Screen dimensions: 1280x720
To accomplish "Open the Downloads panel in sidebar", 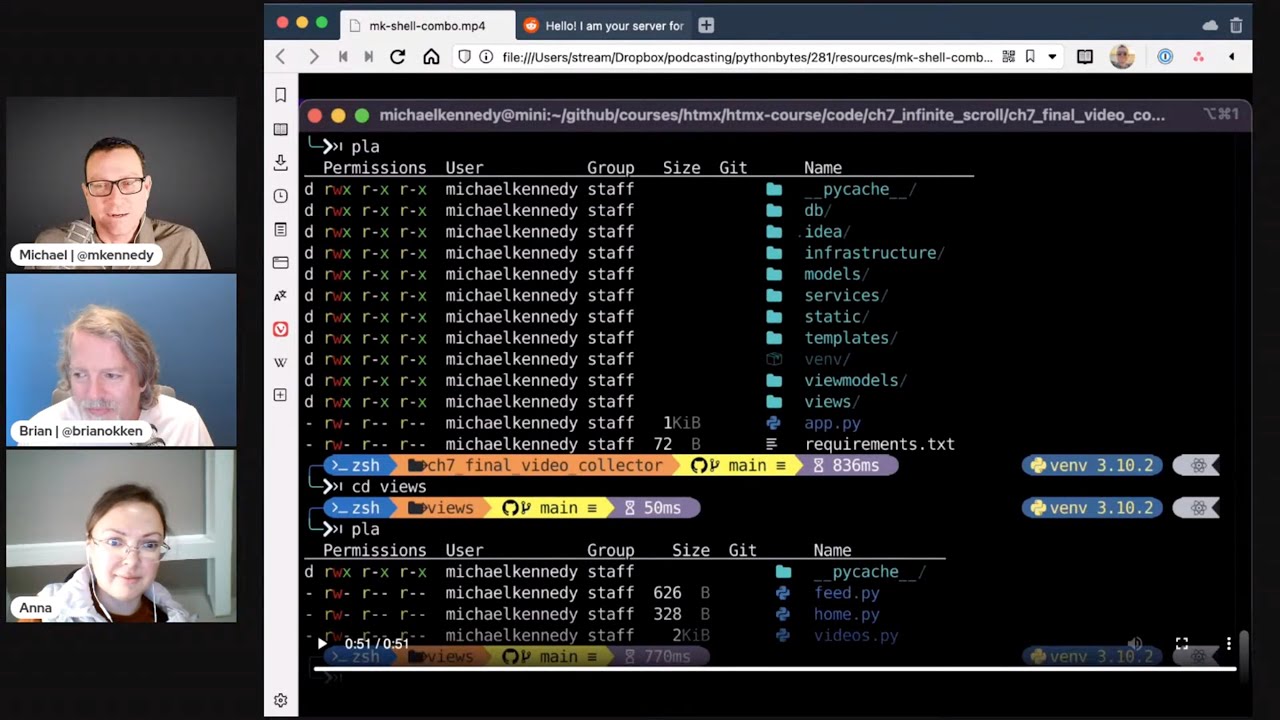I will [281, 162].
